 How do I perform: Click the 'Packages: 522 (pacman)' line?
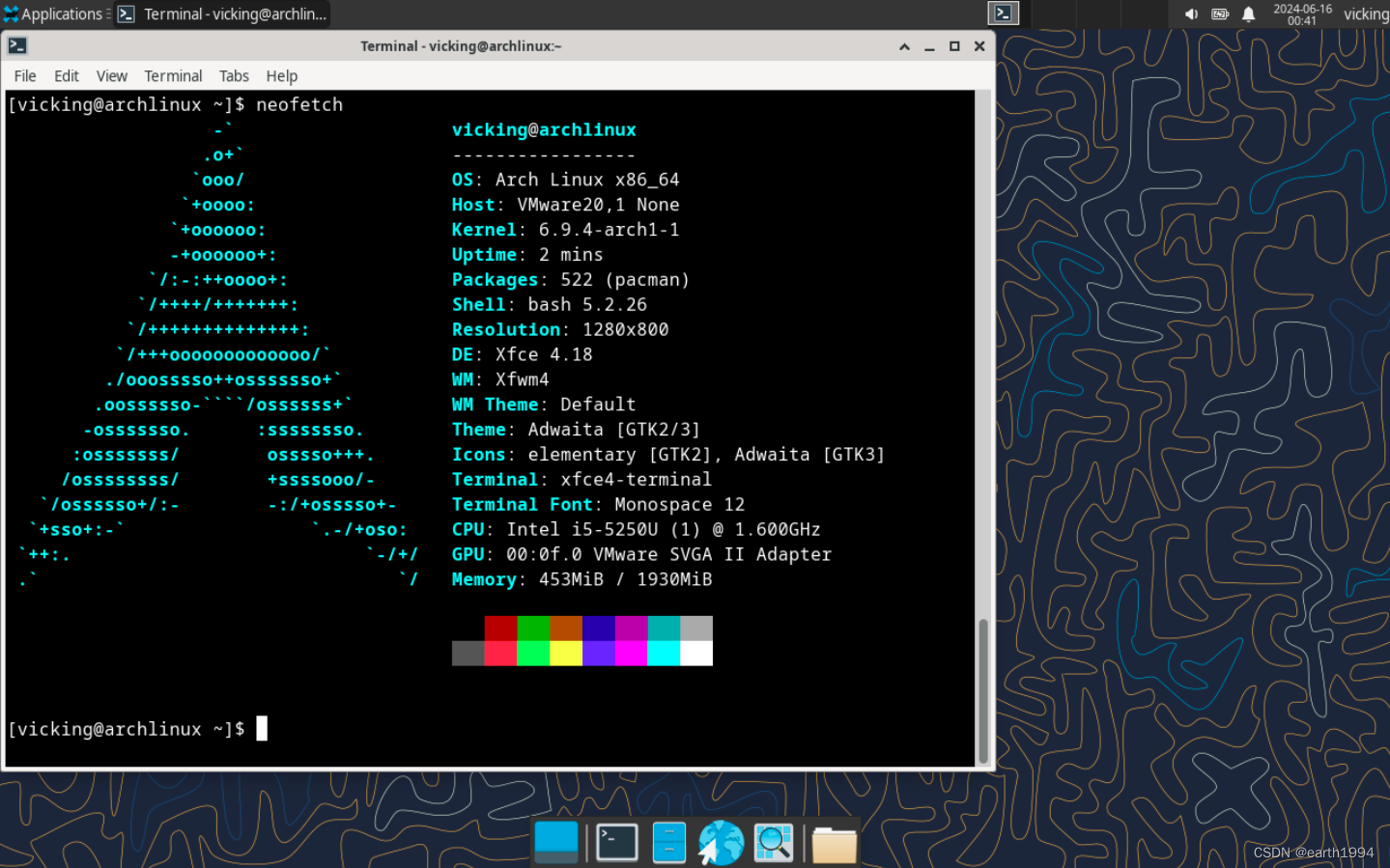pyautogui.click(x=571, y=280)
